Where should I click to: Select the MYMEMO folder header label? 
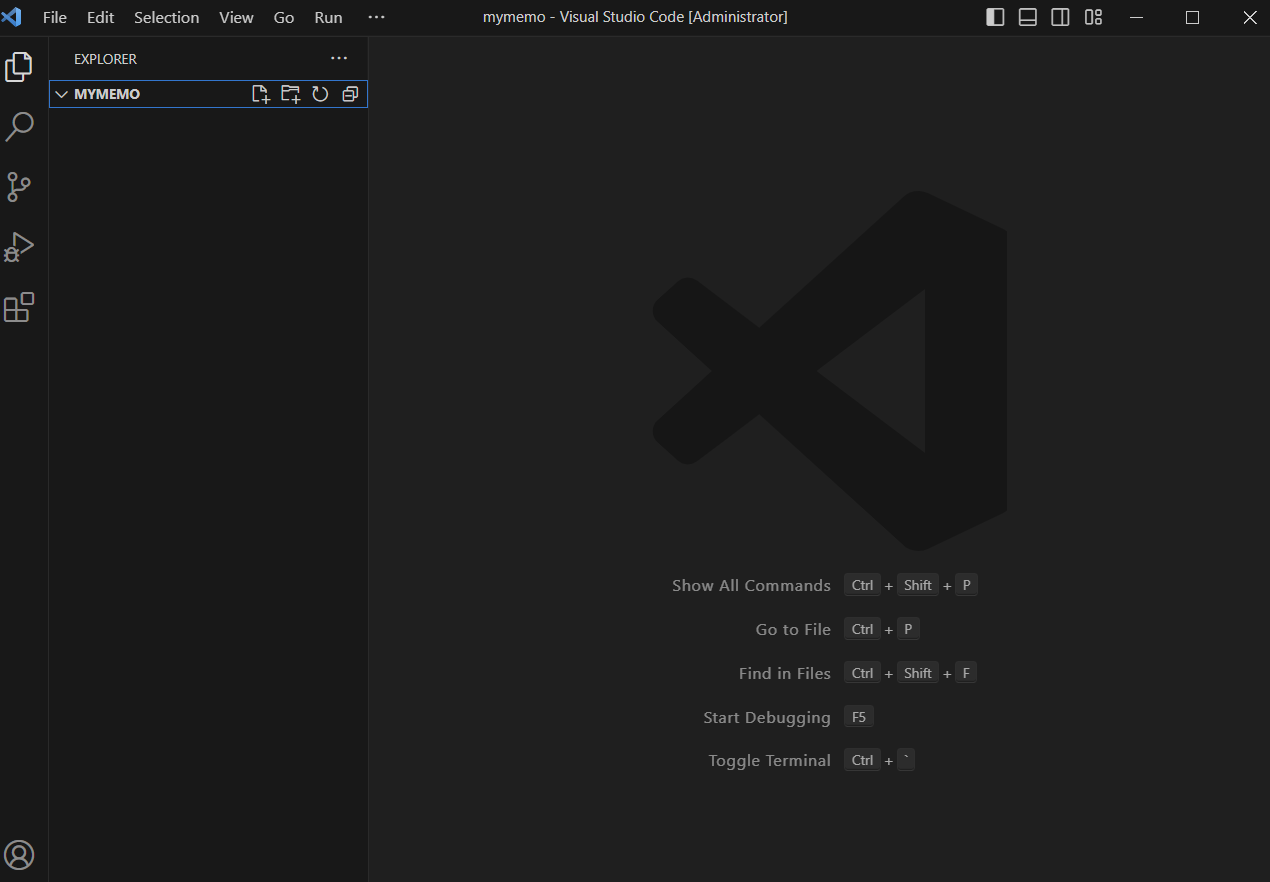pos(107,94)
